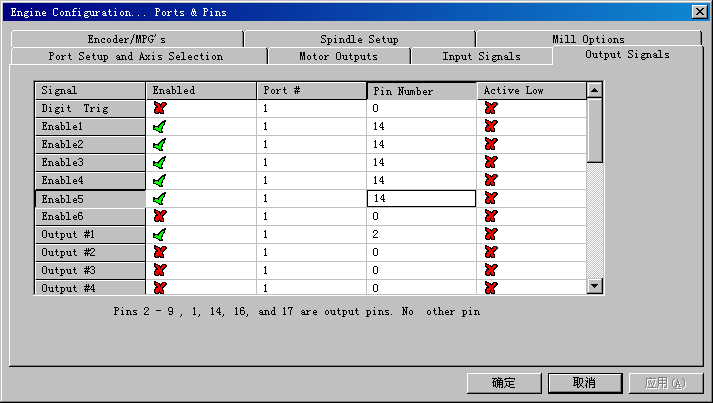Click the Port # column header
Viewport: 713px width, 403px height.
(x=311, y=91)
